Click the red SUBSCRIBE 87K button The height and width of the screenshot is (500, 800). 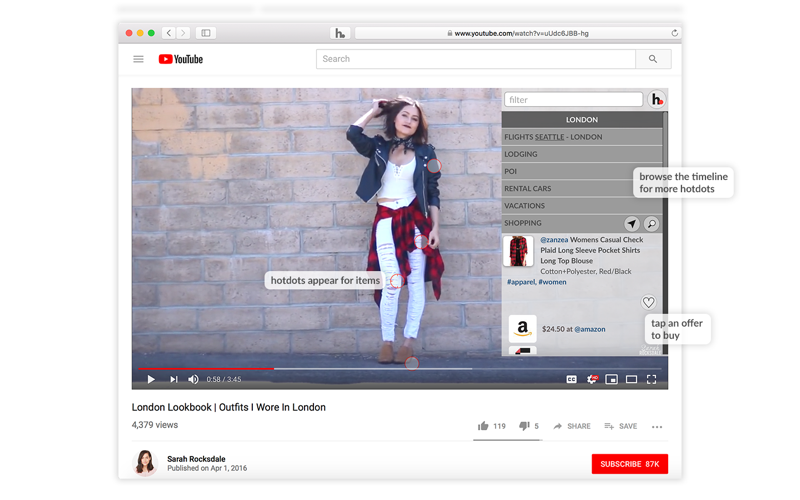click(630, 464)
